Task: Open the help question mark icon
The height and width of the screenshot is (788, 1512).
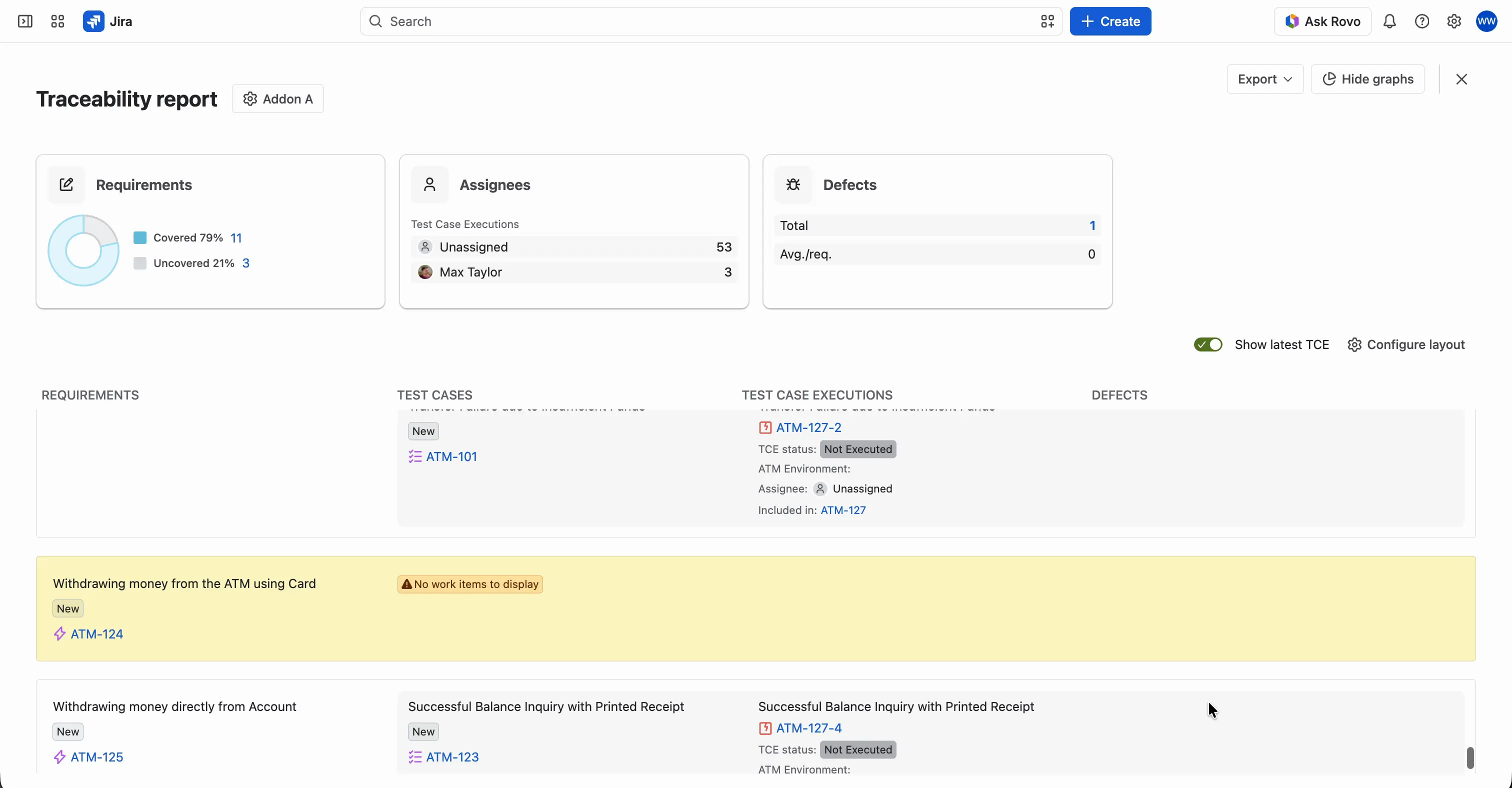Action: point(1421,21)
